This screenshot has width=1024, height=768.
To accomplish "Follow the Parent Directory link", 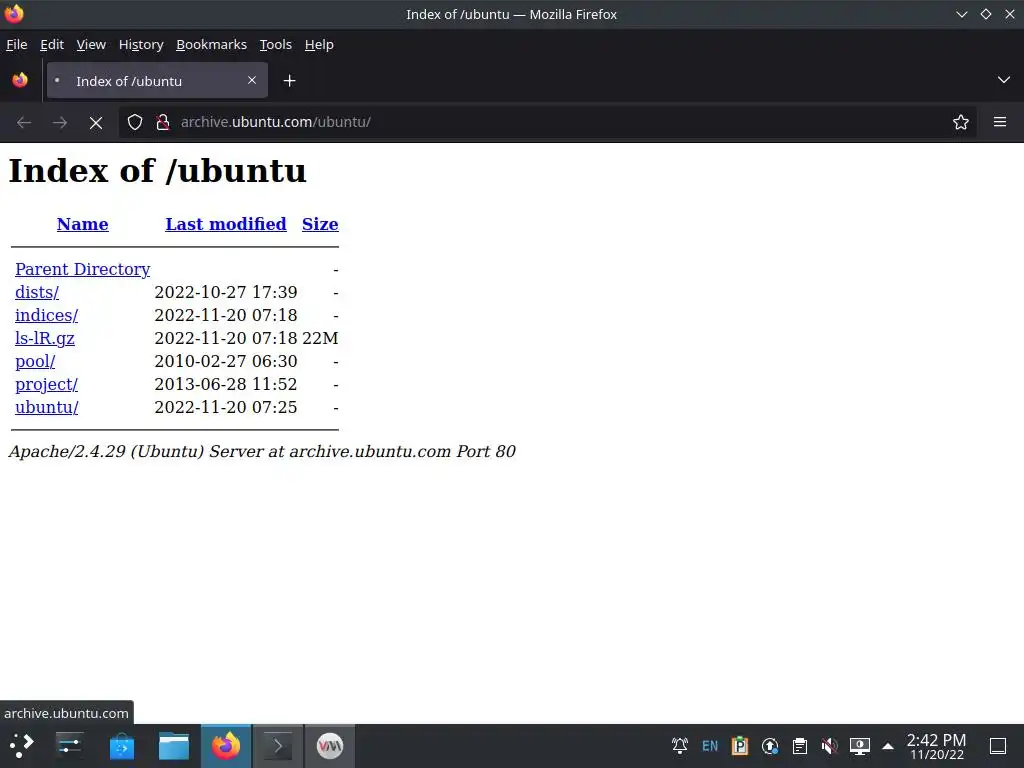I will [82, 269].
